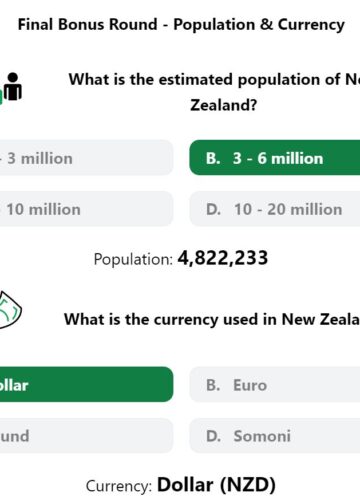Viewport: 360px width, 504px height.
Task: Click the currency banknote icon
Action: (10, 310)
